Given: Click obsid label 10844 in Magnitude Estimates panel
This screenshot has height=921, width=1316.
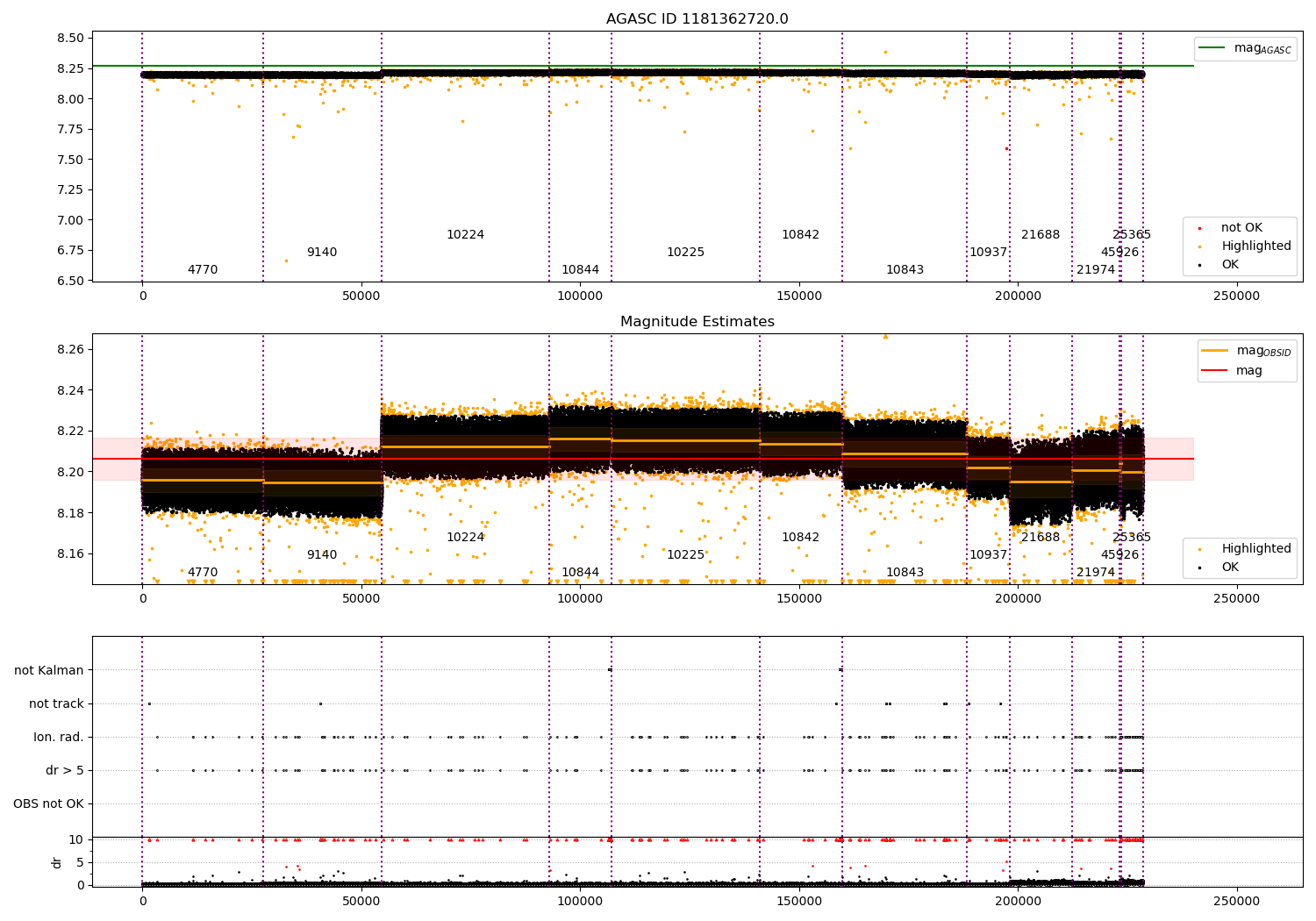Looking at the screenshot, I should tap(580, 572).
